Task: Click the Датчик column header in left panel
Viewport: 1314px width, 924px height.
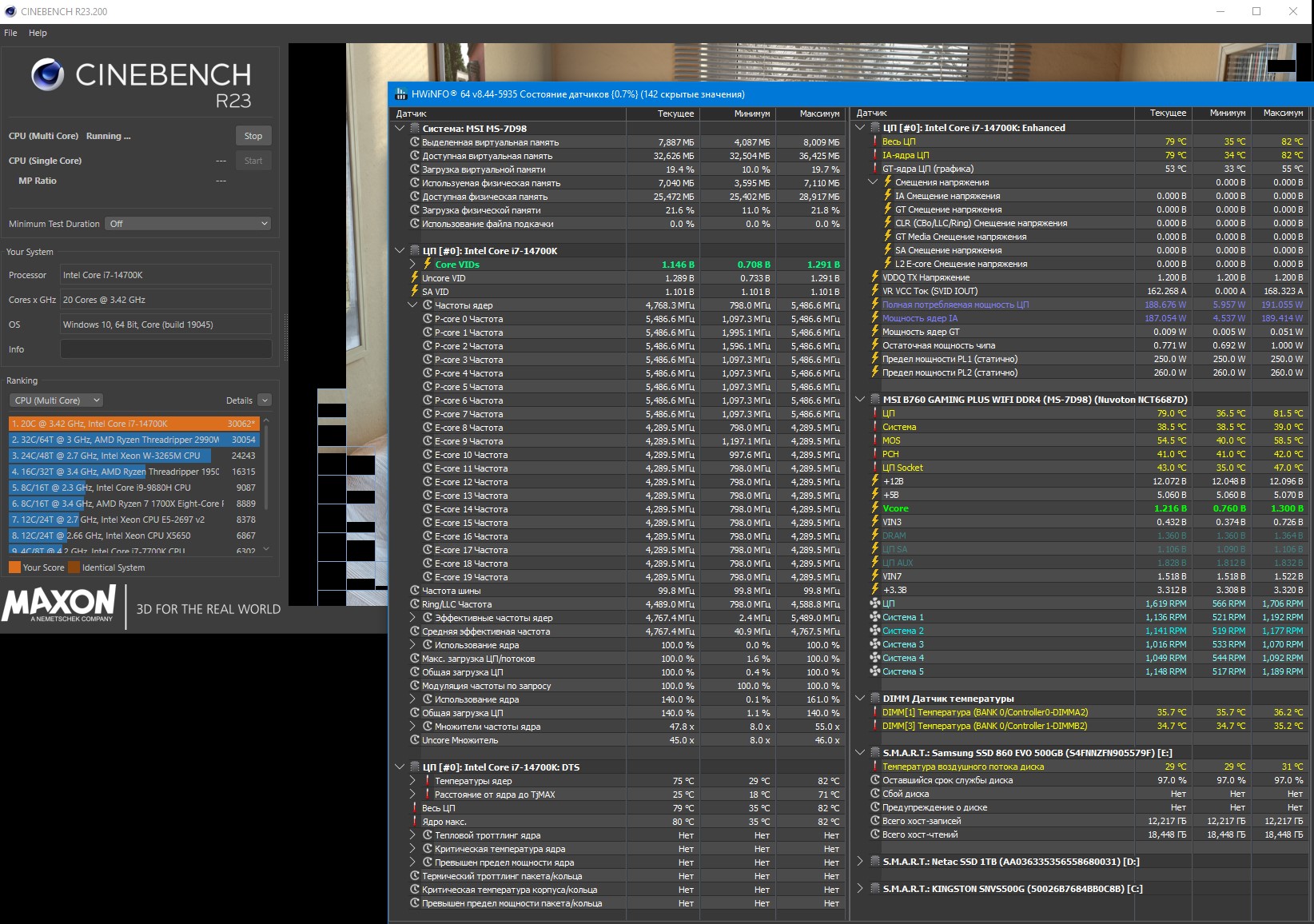Action: point(508,114)
